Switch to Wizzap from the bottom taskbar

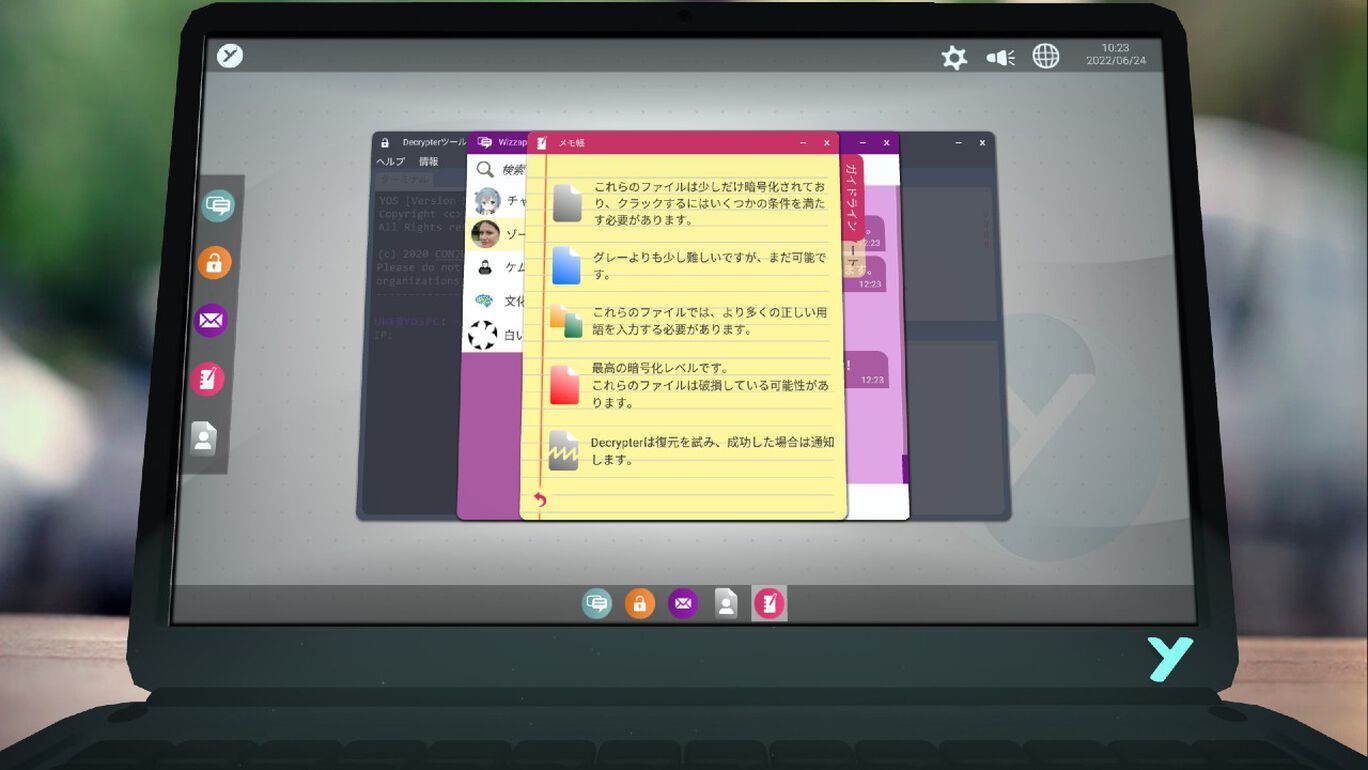[x=597, y=603]
